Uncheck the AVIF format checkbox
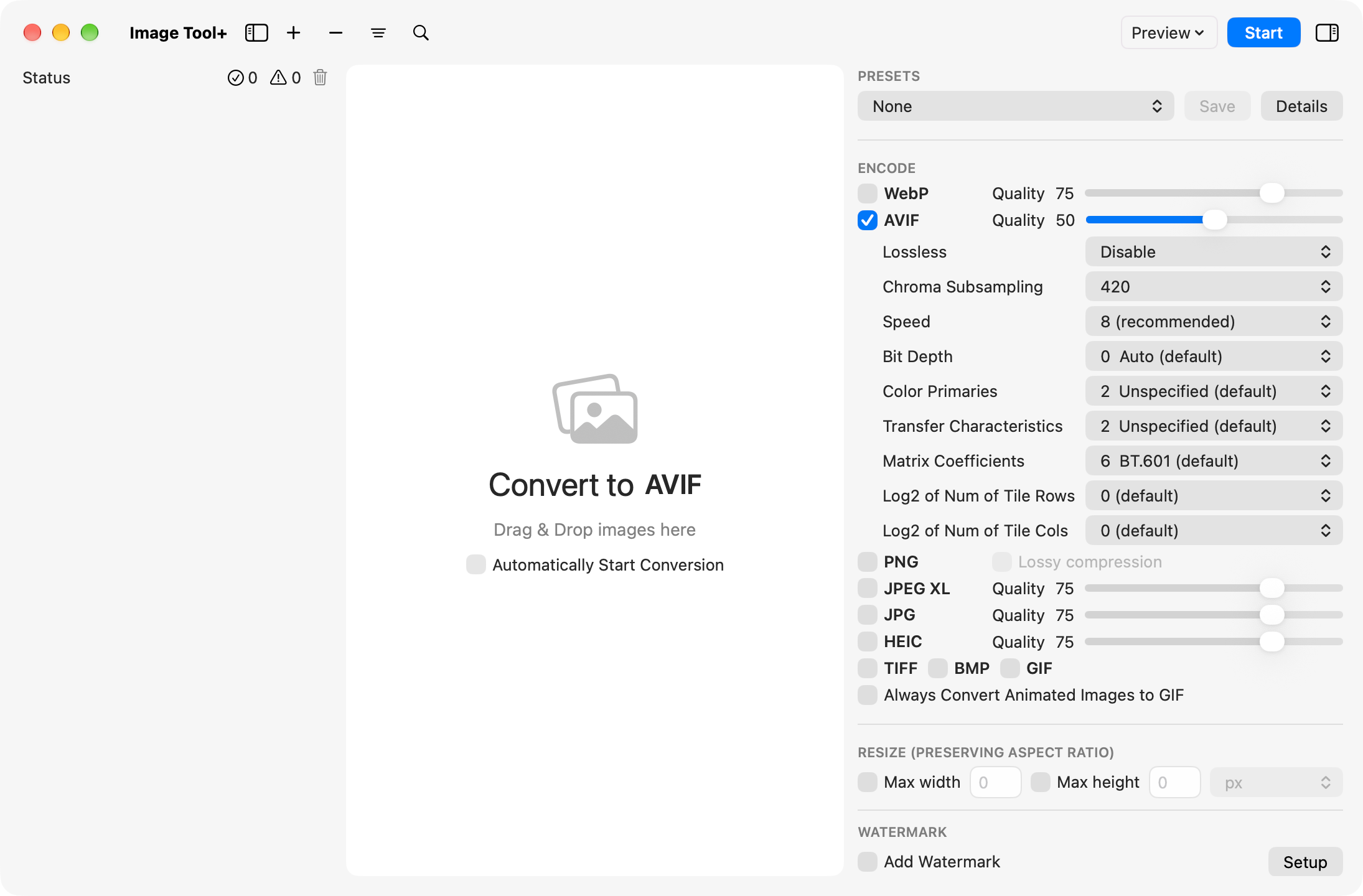This screenshot has width=1363, height=896. [x=868, y=220]
